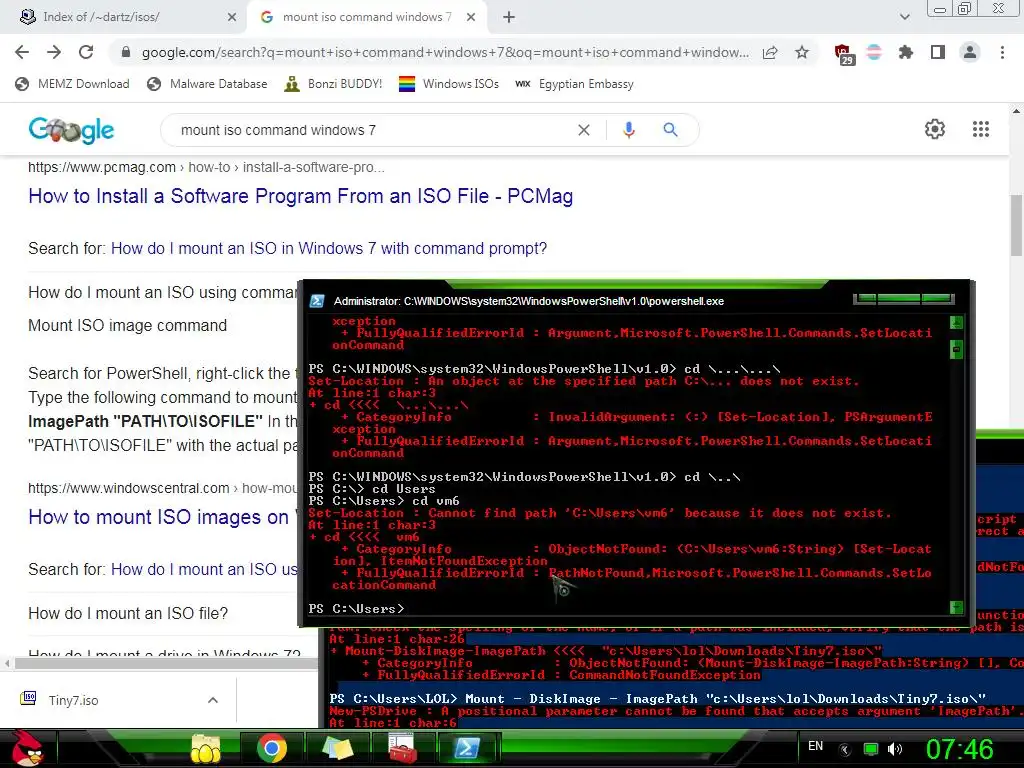Screen dimensions: 1024x768
Task: Click the PowerShell window title icon
Action: pyautogui.click(x=317, y=301)
